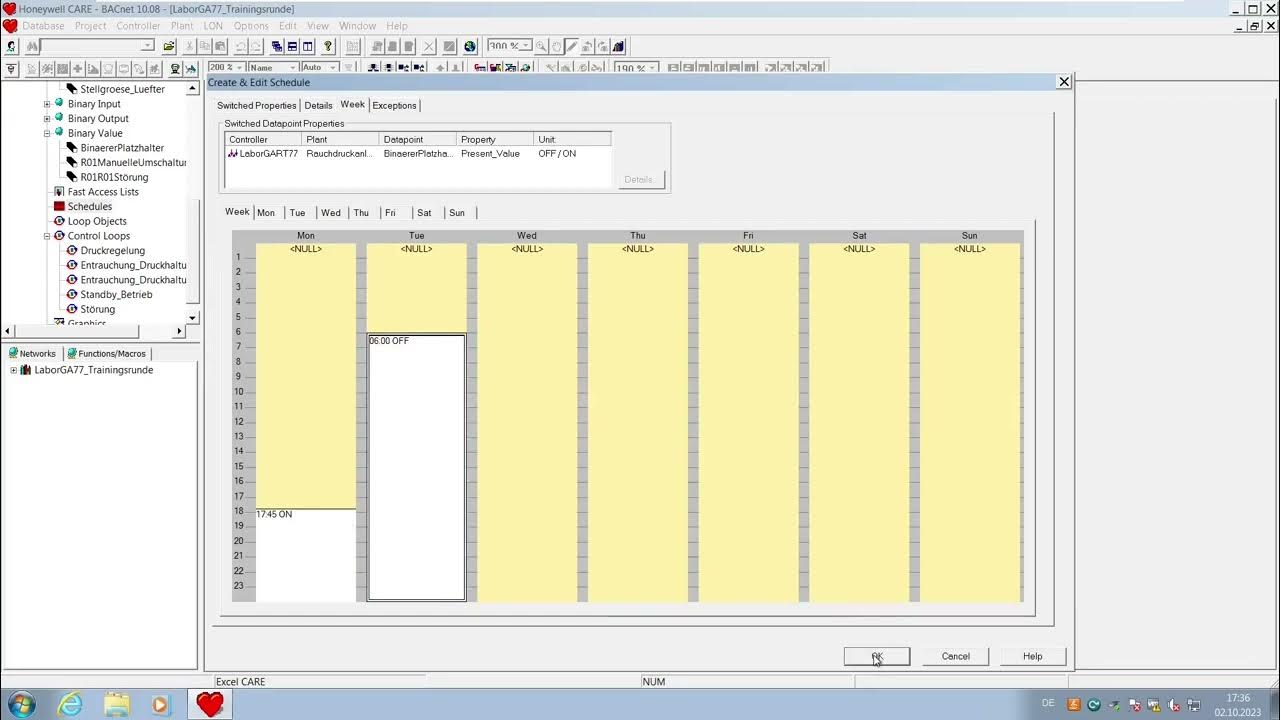The height and width of the screenshot is (720, 1280).
Task: Click the copy icon in CARE toolbar
Action: coord(205,46)
